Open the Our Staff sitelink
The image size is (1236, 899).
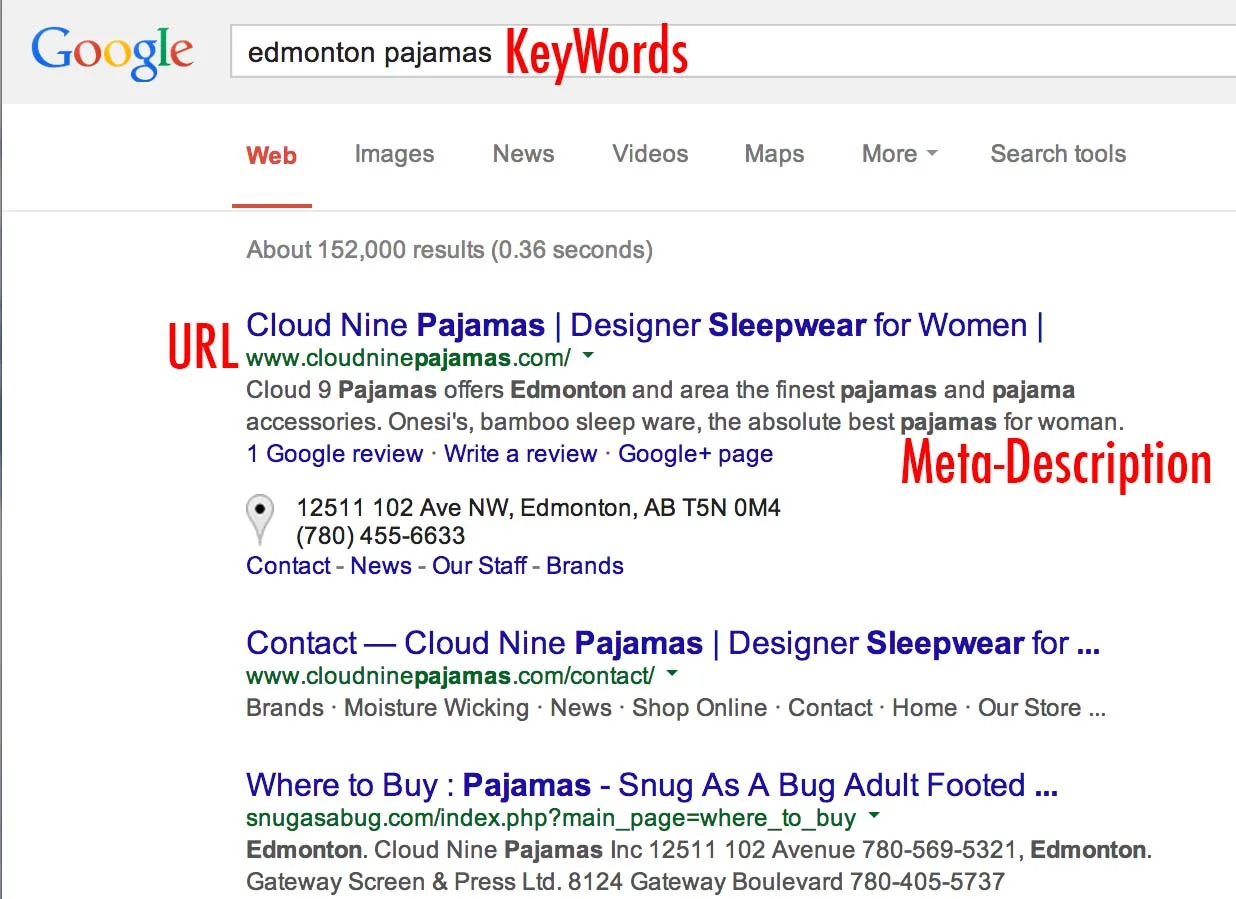point(479,566)
